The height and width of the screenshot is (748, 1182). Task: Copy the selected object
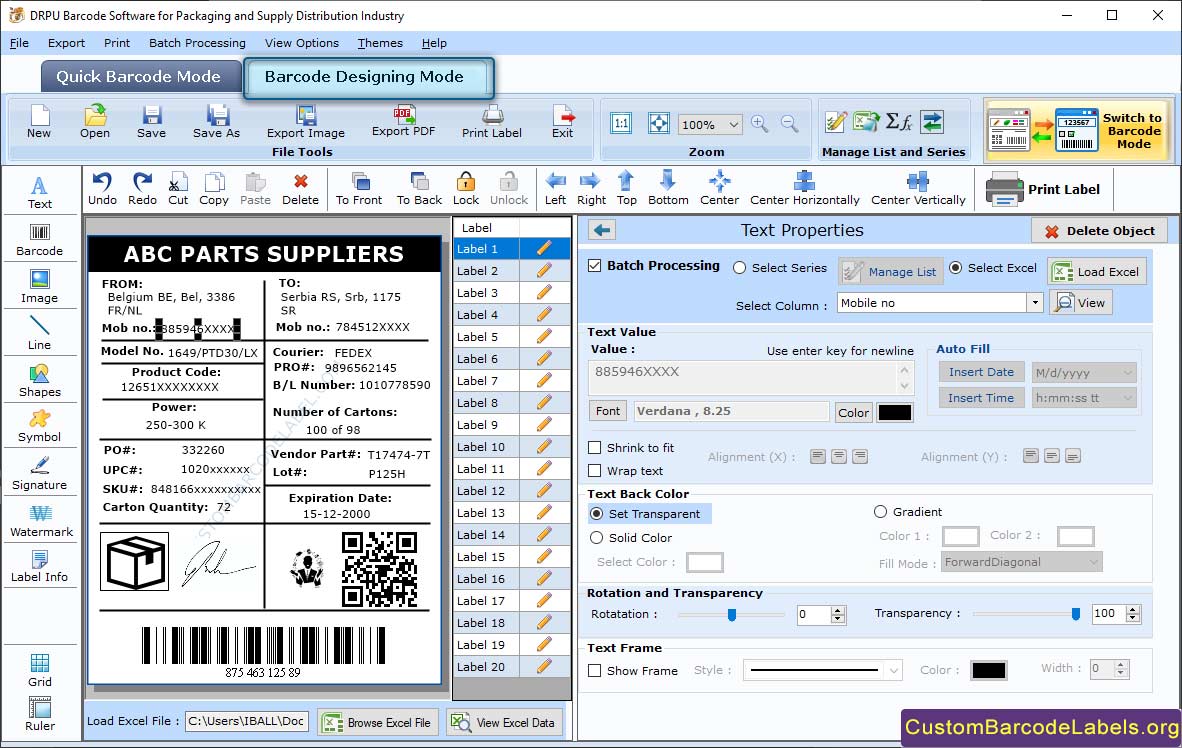pos(213,189)
